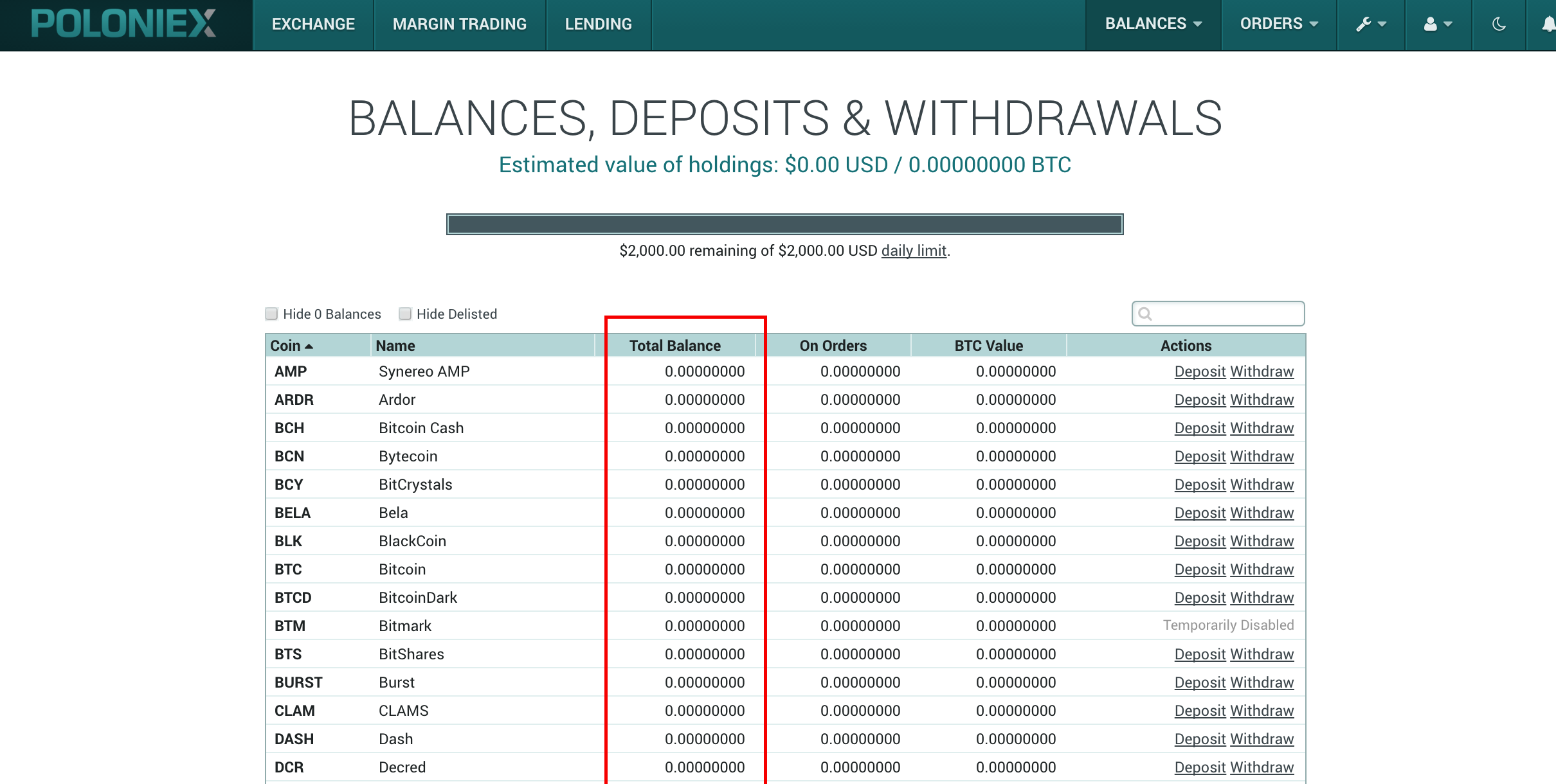This screenshot has width=1556, height=784.
Task: Expand the Balances dropdown
Action: [1153, 24]
